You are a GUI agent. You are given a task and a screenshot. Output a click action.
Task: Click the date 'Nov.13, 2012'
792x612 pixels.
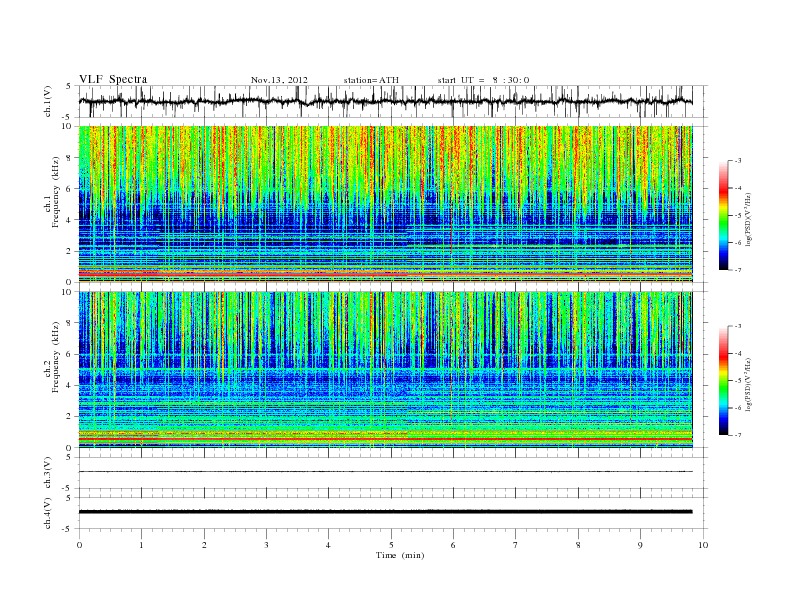click(279, 80)
